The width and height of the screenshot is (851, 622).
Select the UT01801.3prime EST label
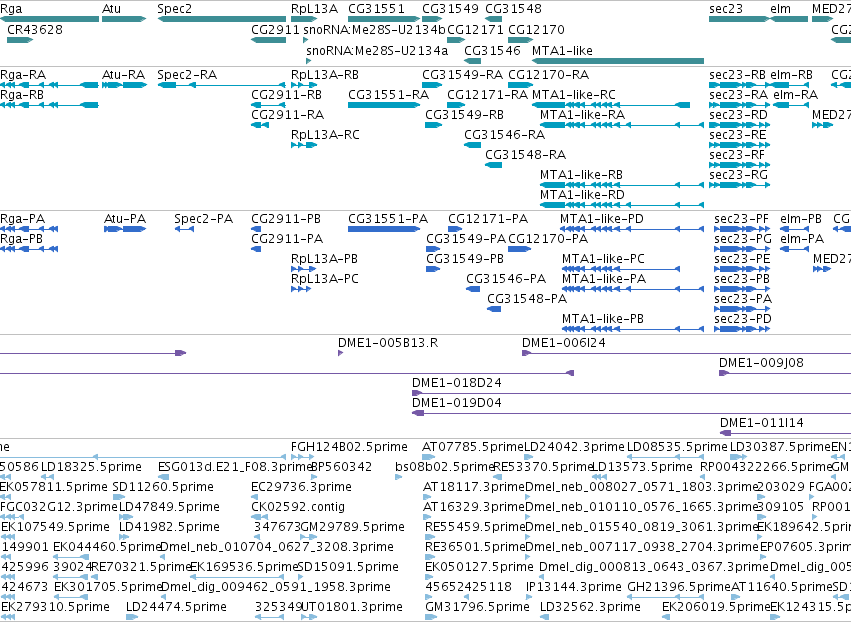352,607
